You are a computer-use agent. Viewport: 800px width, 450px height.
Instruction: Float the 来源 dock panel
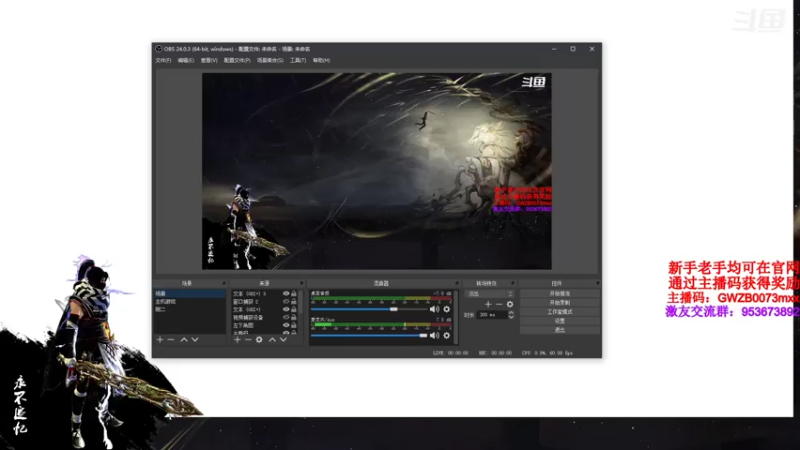(x=302, y=283)
